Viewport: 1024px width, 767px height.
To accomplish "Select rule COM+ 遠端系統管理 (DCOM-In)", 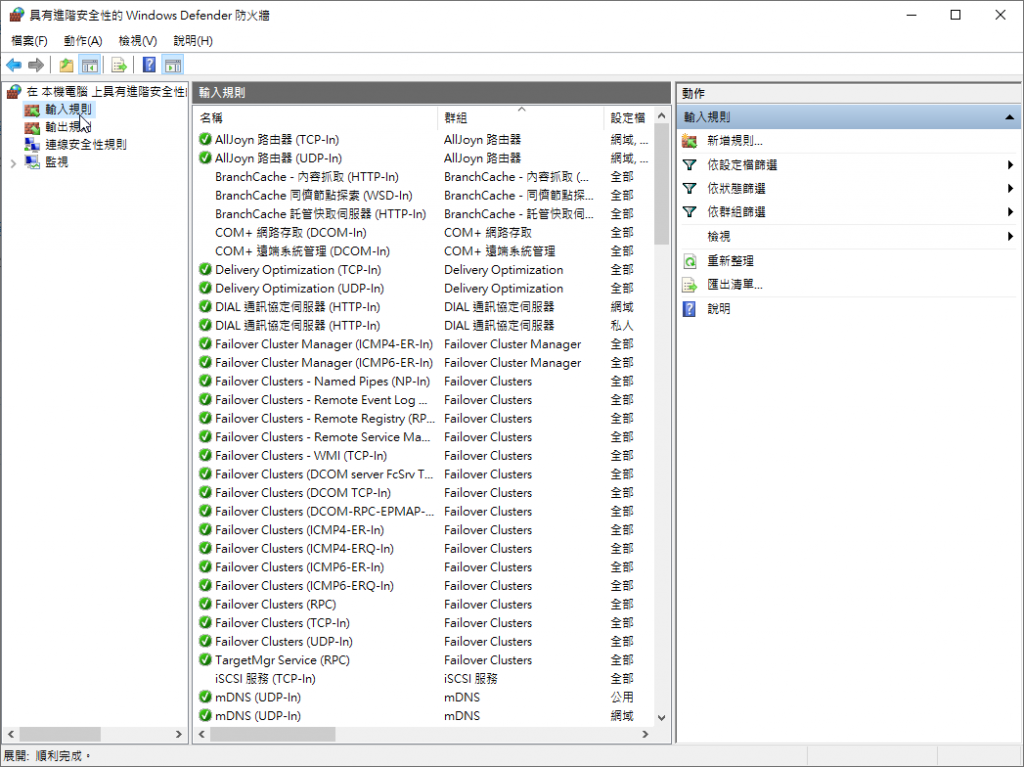I will click(302, 251).
